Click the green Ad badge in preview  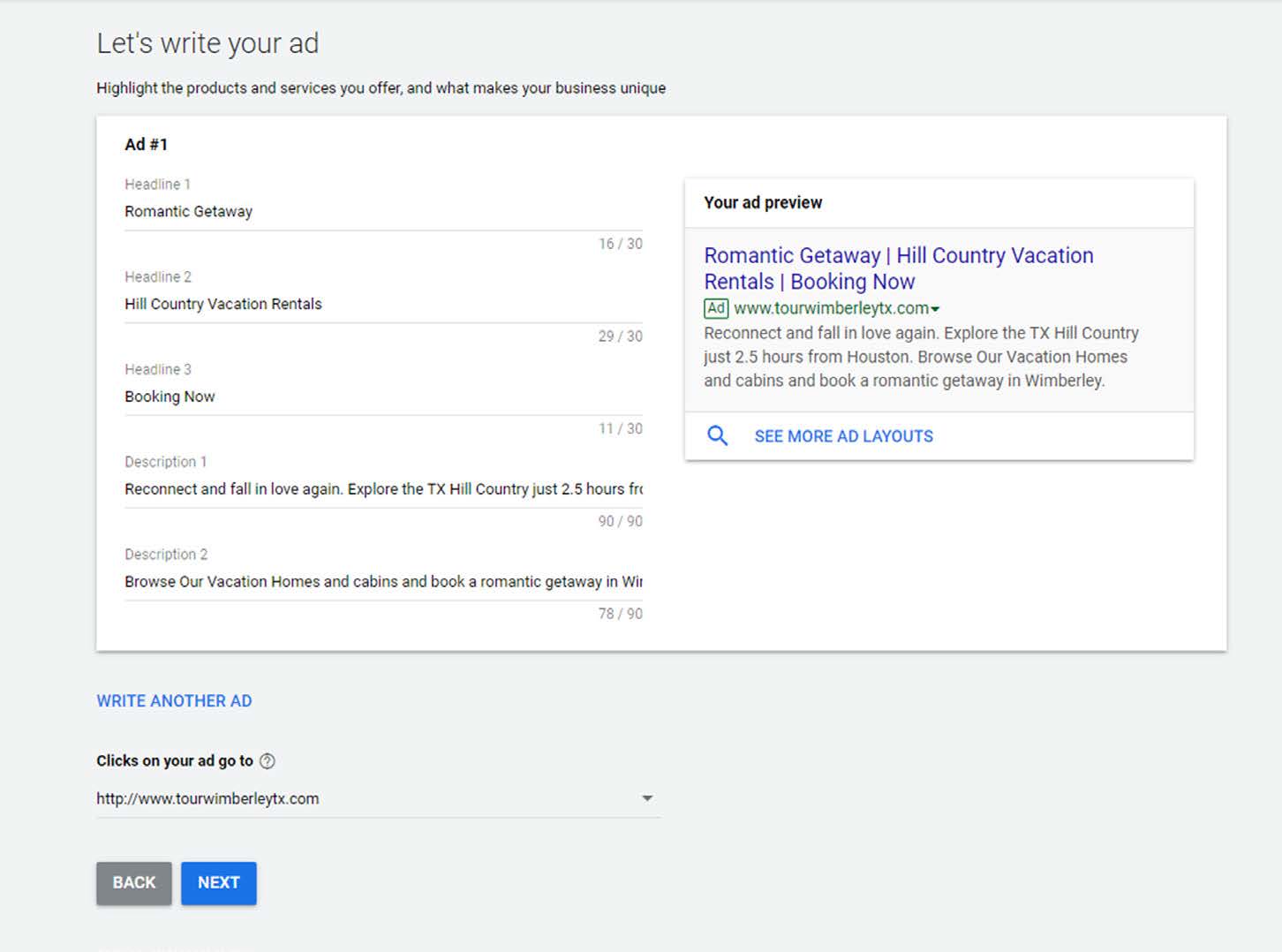tap(716, 308)
